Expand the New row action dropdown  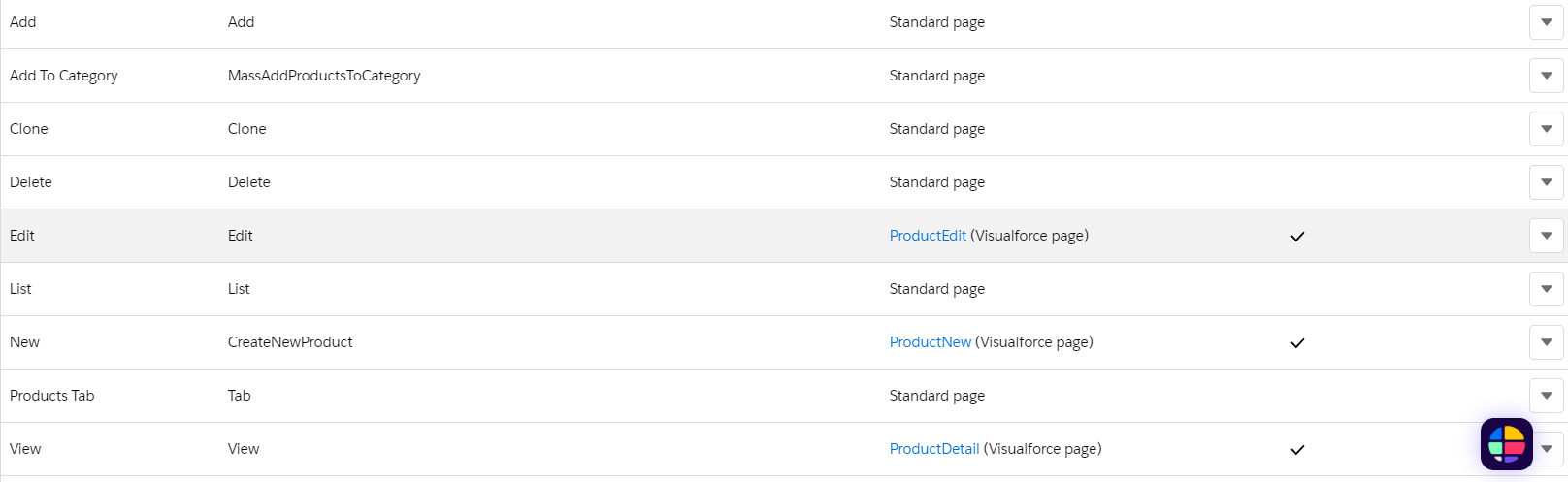click(x=1546, y=342)
